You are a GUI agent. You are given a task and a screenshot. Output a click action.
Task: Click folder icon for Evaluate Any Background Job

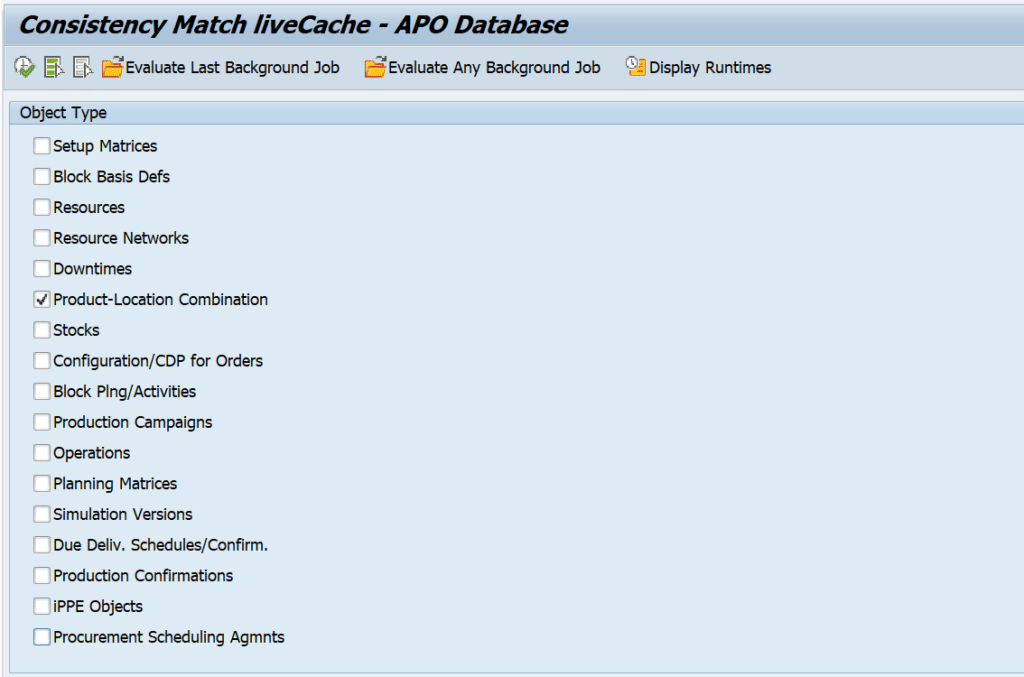[x=375, y=67]
